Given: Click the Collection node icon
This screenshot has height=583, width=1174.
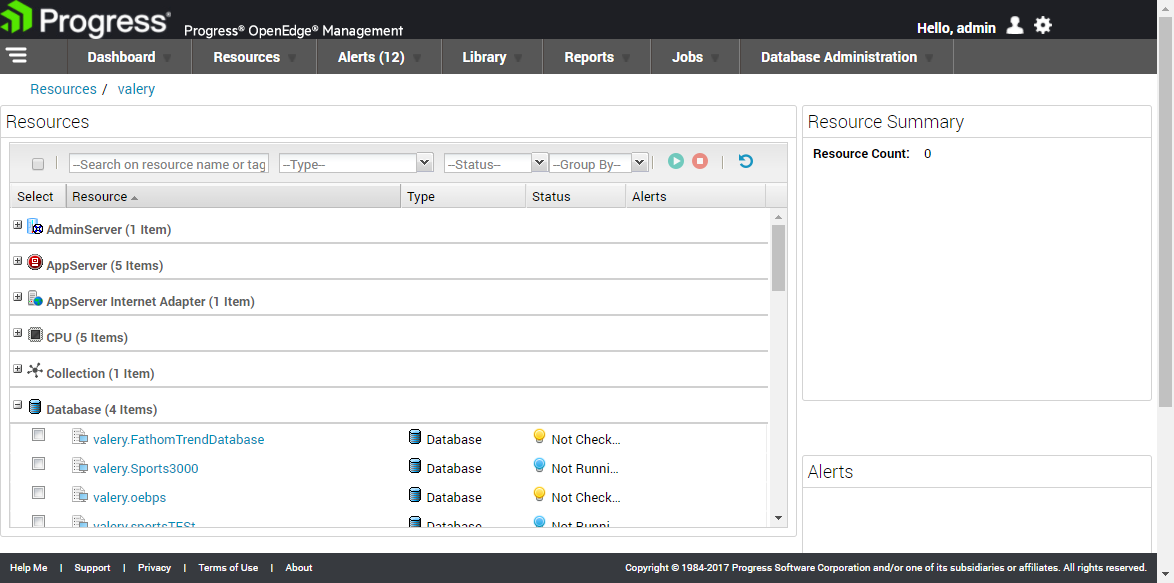Looking at the screenshot, I should 35,370.
